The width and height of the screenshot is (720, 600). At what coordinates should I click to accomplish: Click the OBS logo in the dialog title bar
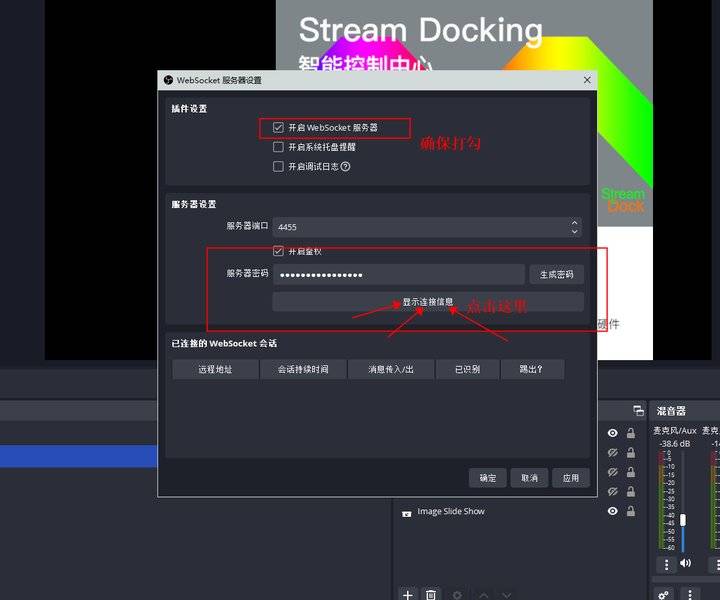click(x=168, y=80)
